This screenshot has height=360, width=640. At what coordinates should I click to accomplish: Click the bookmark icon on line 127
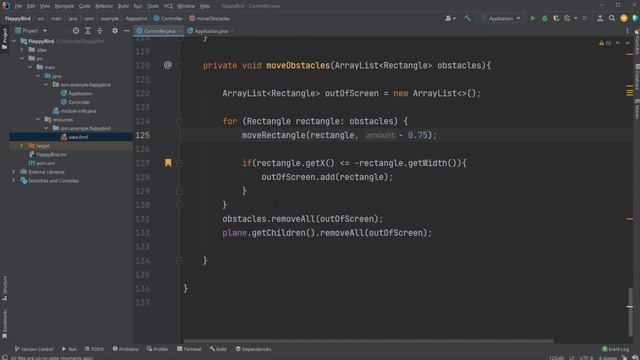pos(168,163)
